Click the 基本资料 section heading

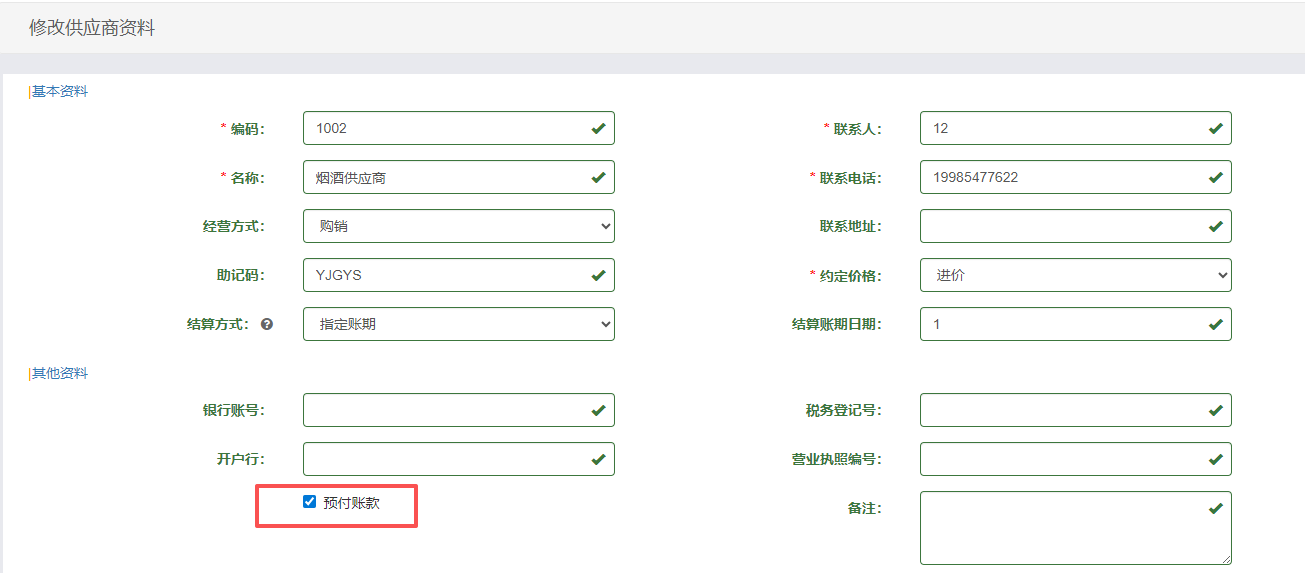[x=60, y=92]
